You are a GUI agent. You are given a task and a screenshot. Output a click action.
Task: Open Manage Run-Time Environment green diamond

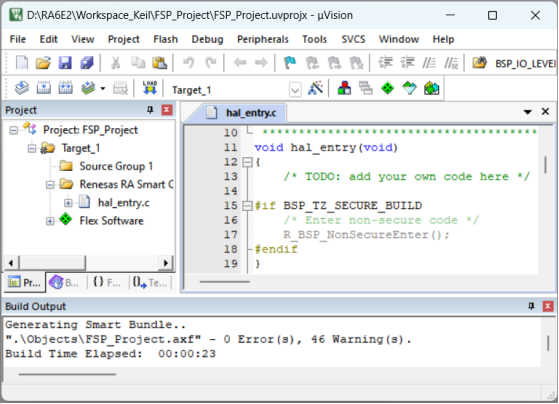388,88
